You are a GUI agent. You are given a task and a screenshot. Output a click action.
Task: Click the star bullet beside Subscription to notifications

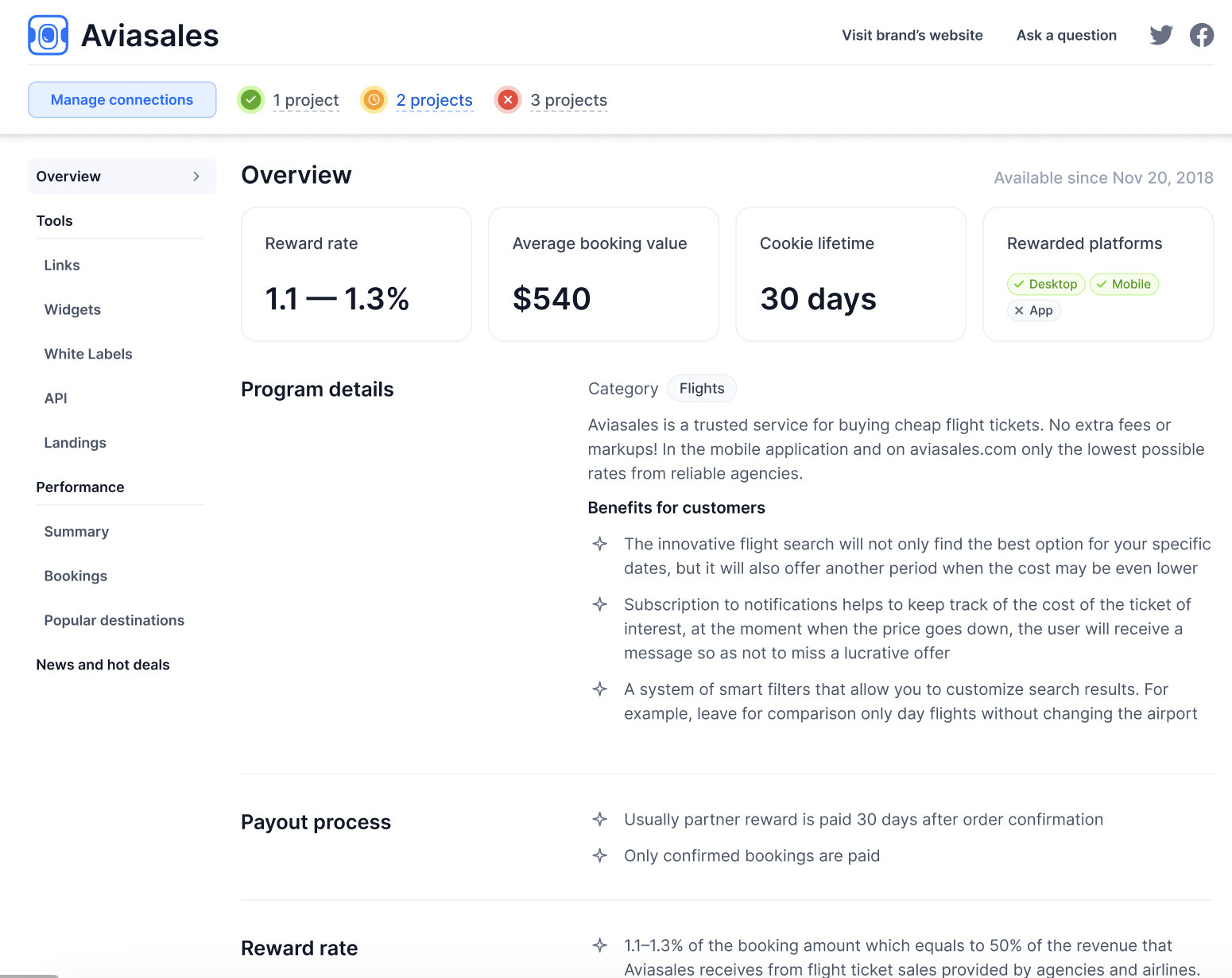pos(600,604)
